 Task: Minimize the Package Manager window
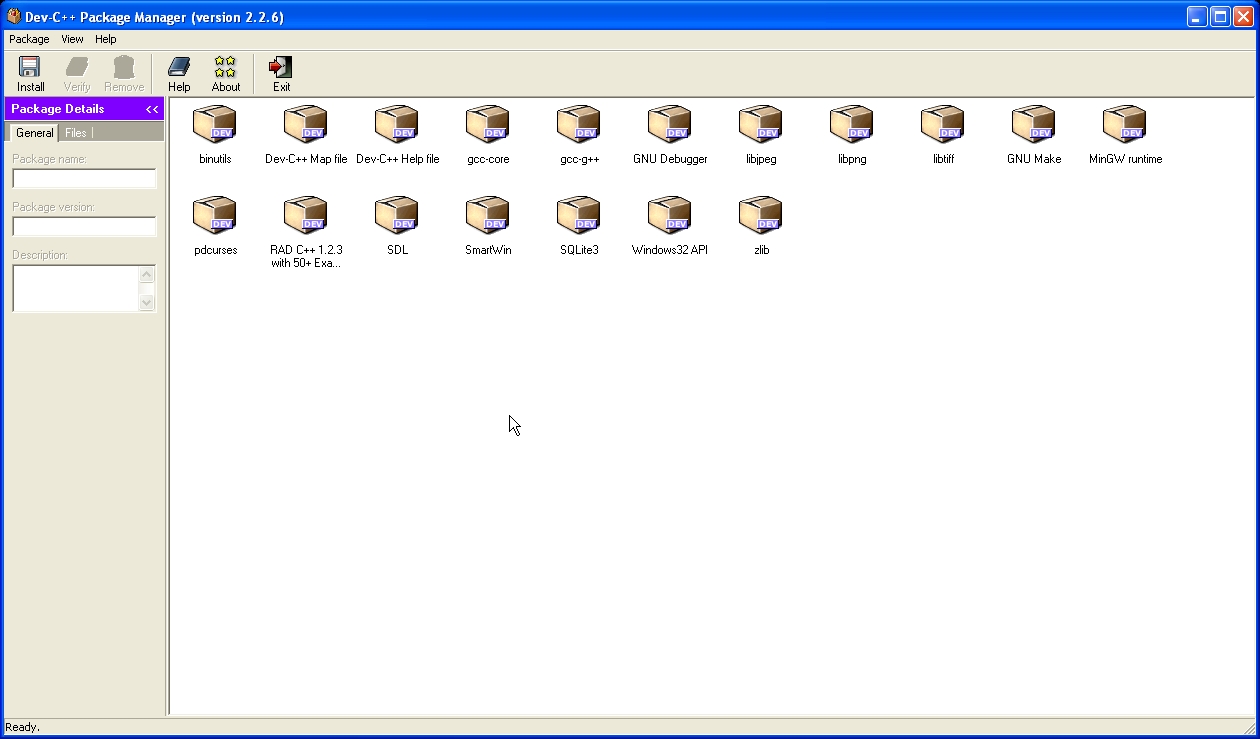click(1197, 16)
